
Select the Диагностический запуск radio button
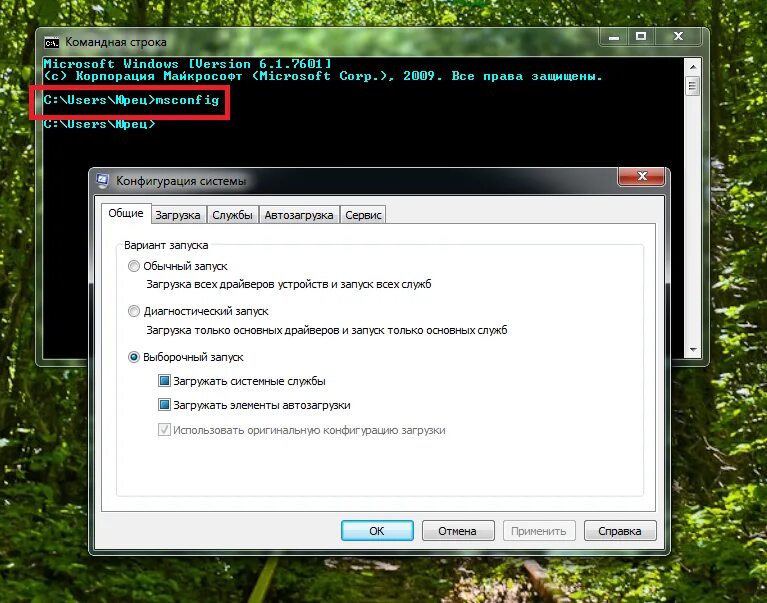coord(134,311)
